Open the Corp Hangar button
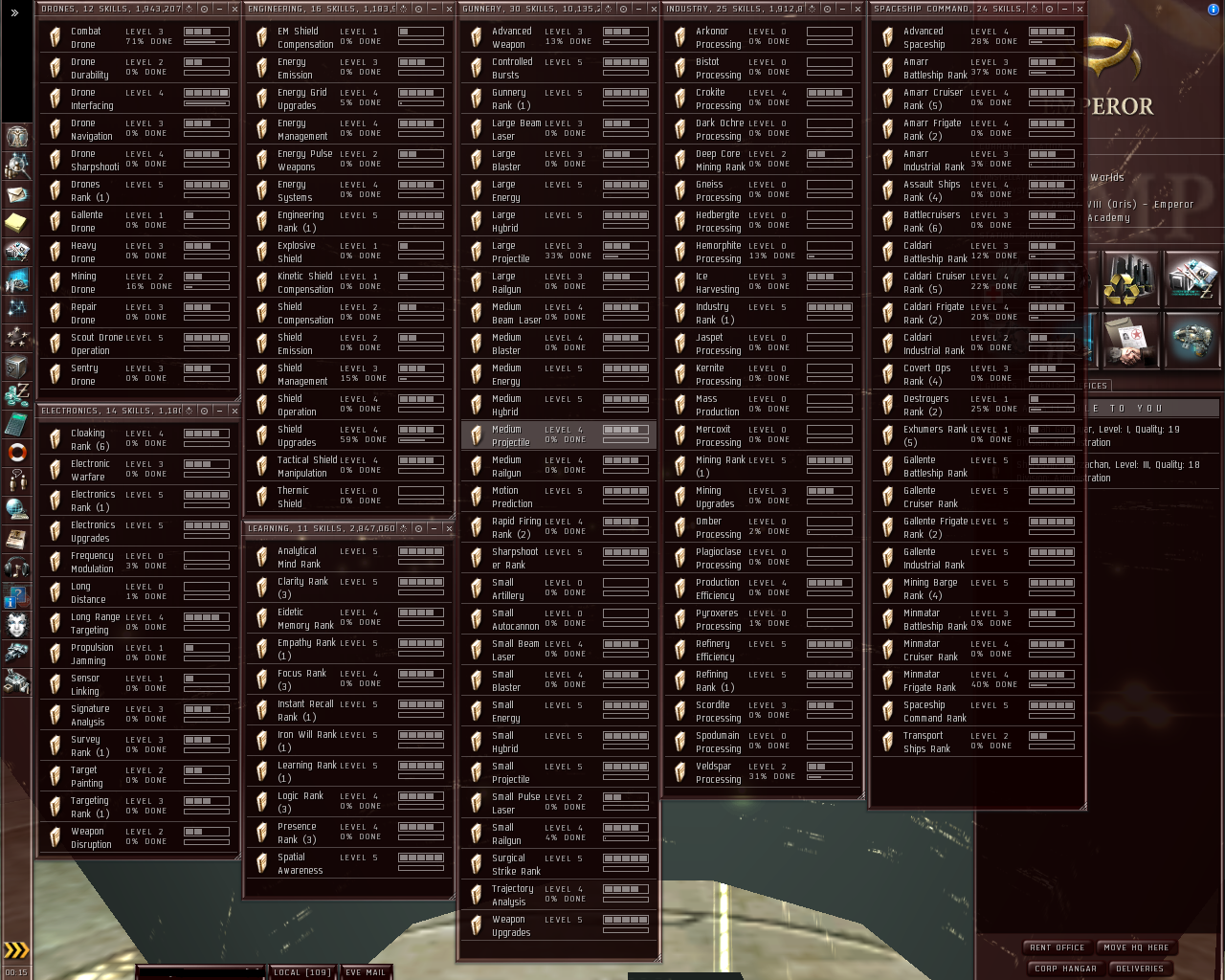The width and height of the screenshot is (1225, 980). click(x=1066, y=969)
